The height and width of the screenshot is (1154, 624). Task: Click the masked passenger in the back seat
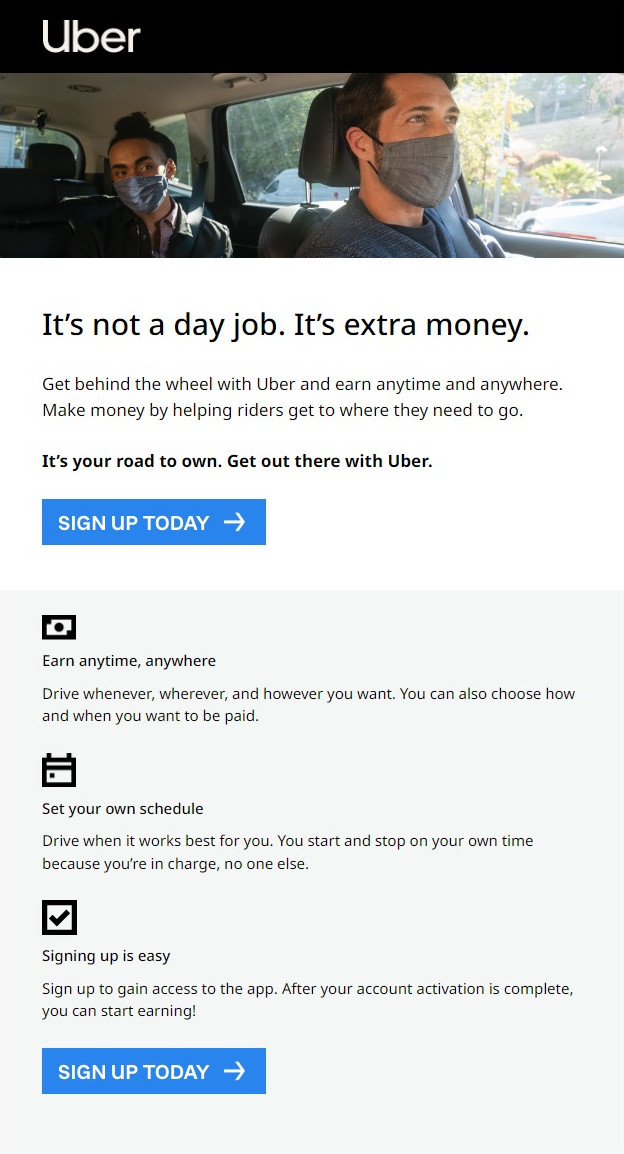(x=142, y=185)
